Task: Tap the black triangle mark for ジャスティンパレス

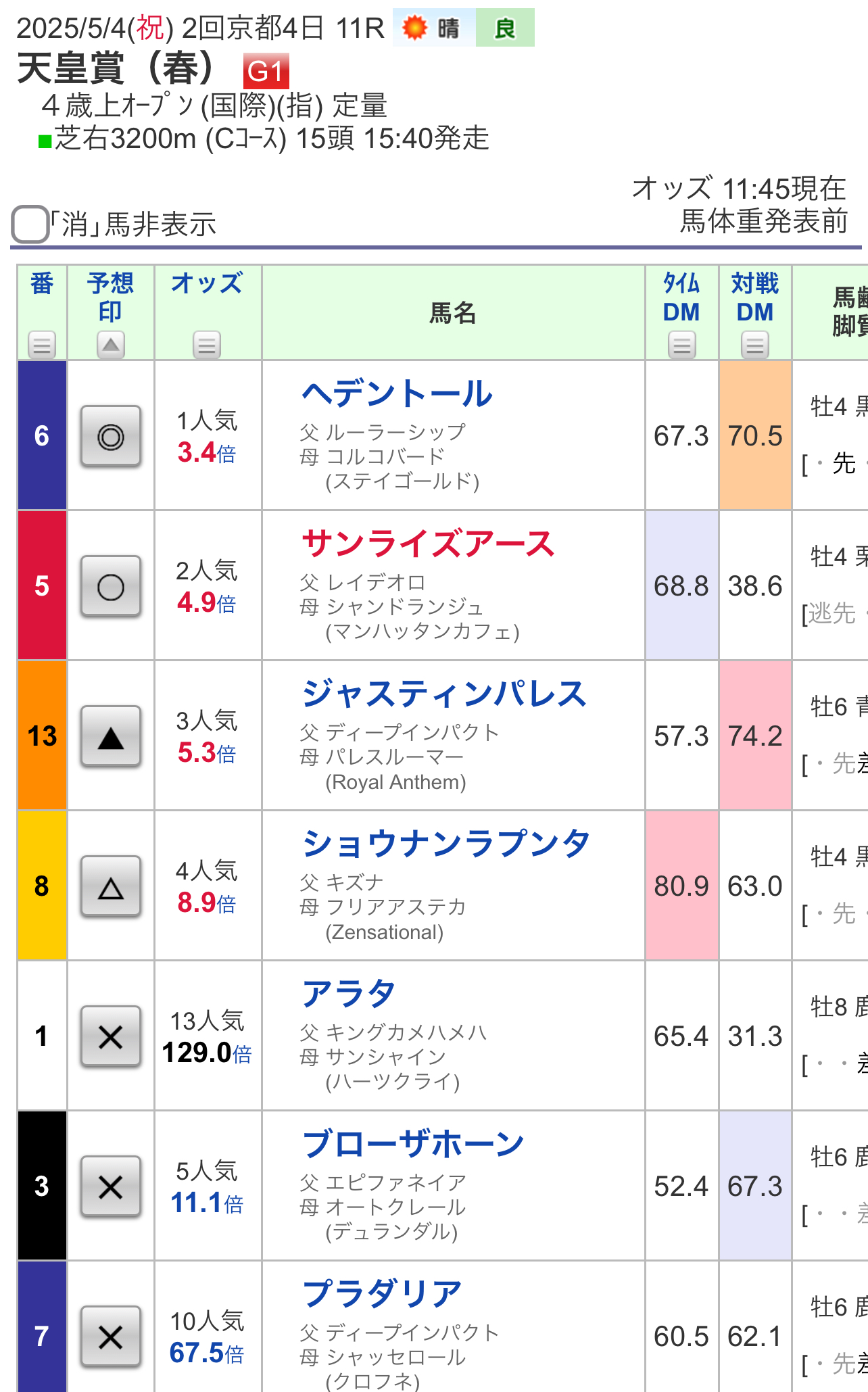Action: 111,736
